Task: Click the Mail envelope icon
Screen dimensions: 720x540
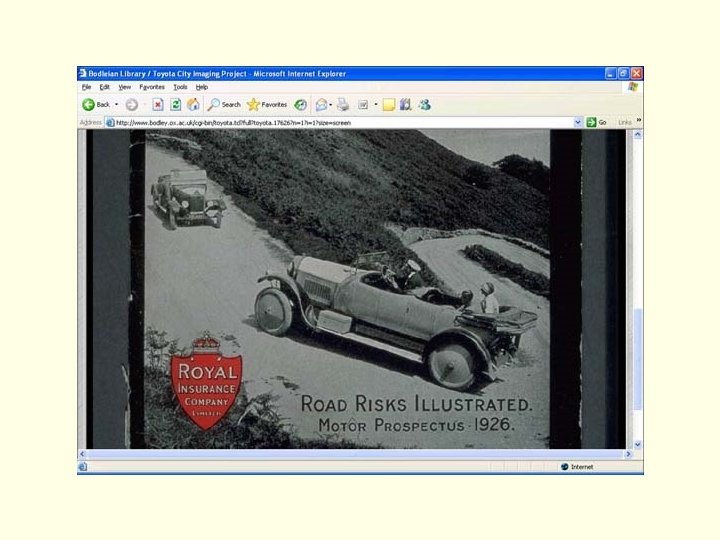Action: point(321,105)
